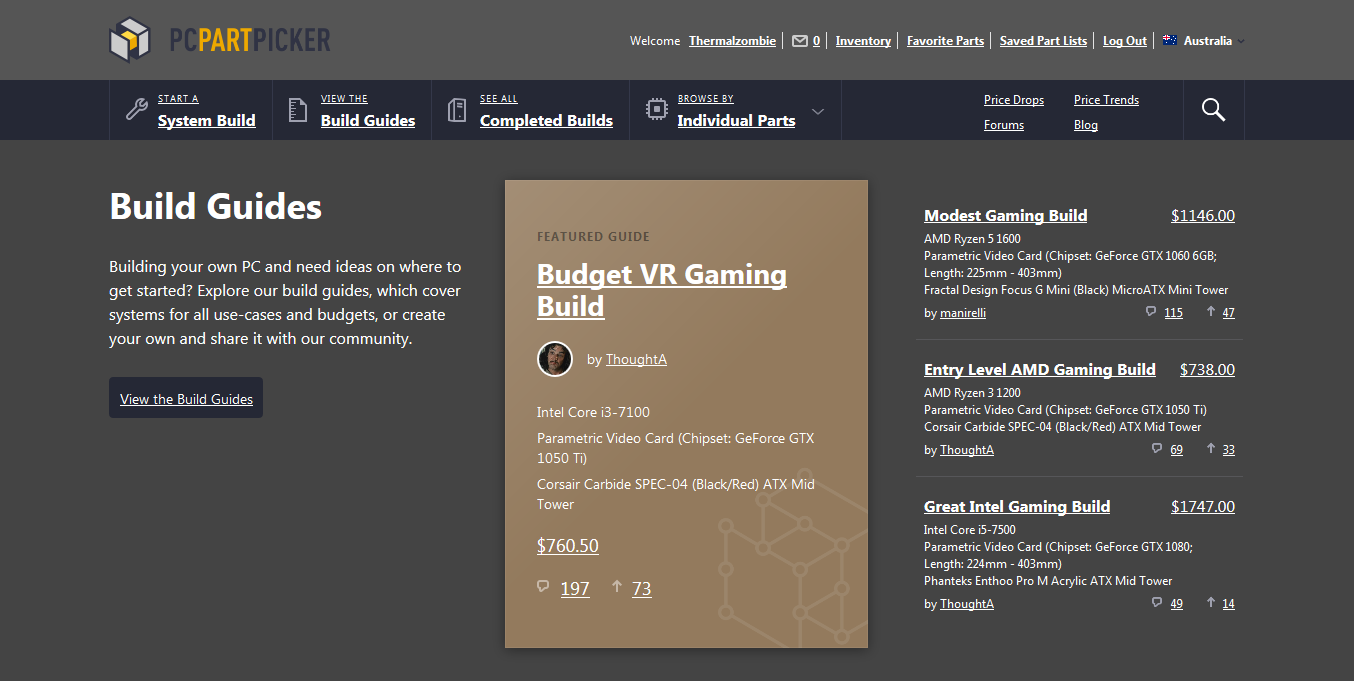Click Log Out

(1125, 41)
